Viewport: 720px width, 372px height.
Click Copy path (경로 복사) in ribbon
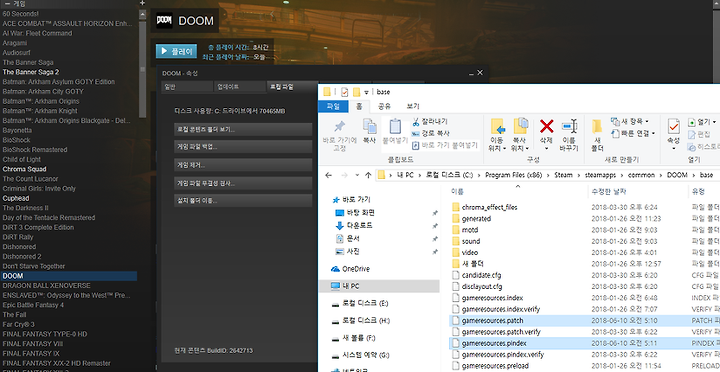click(x=431, y=133)
